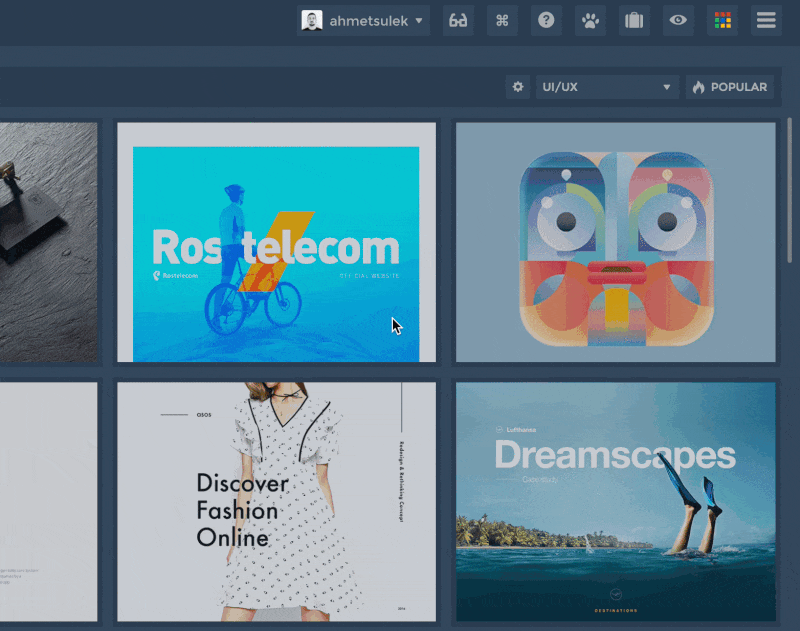Click the dropdown arrow next to ahmetsulek
The image size is (800, 631).
[x=419, y=21]
